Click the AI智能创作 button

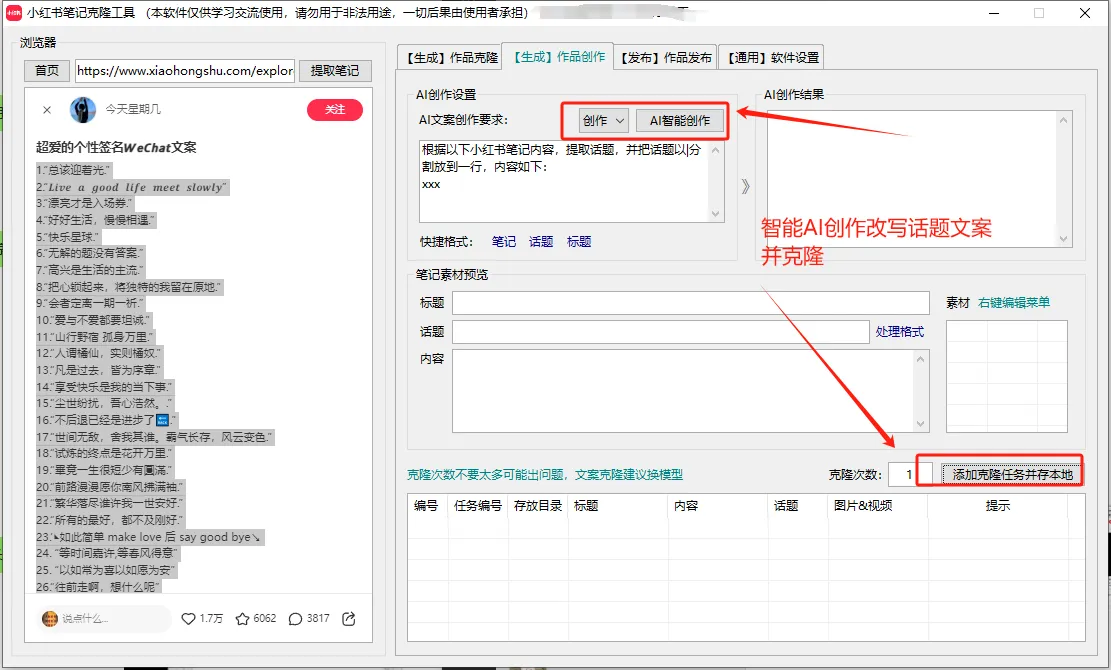[x=681, y=119]
